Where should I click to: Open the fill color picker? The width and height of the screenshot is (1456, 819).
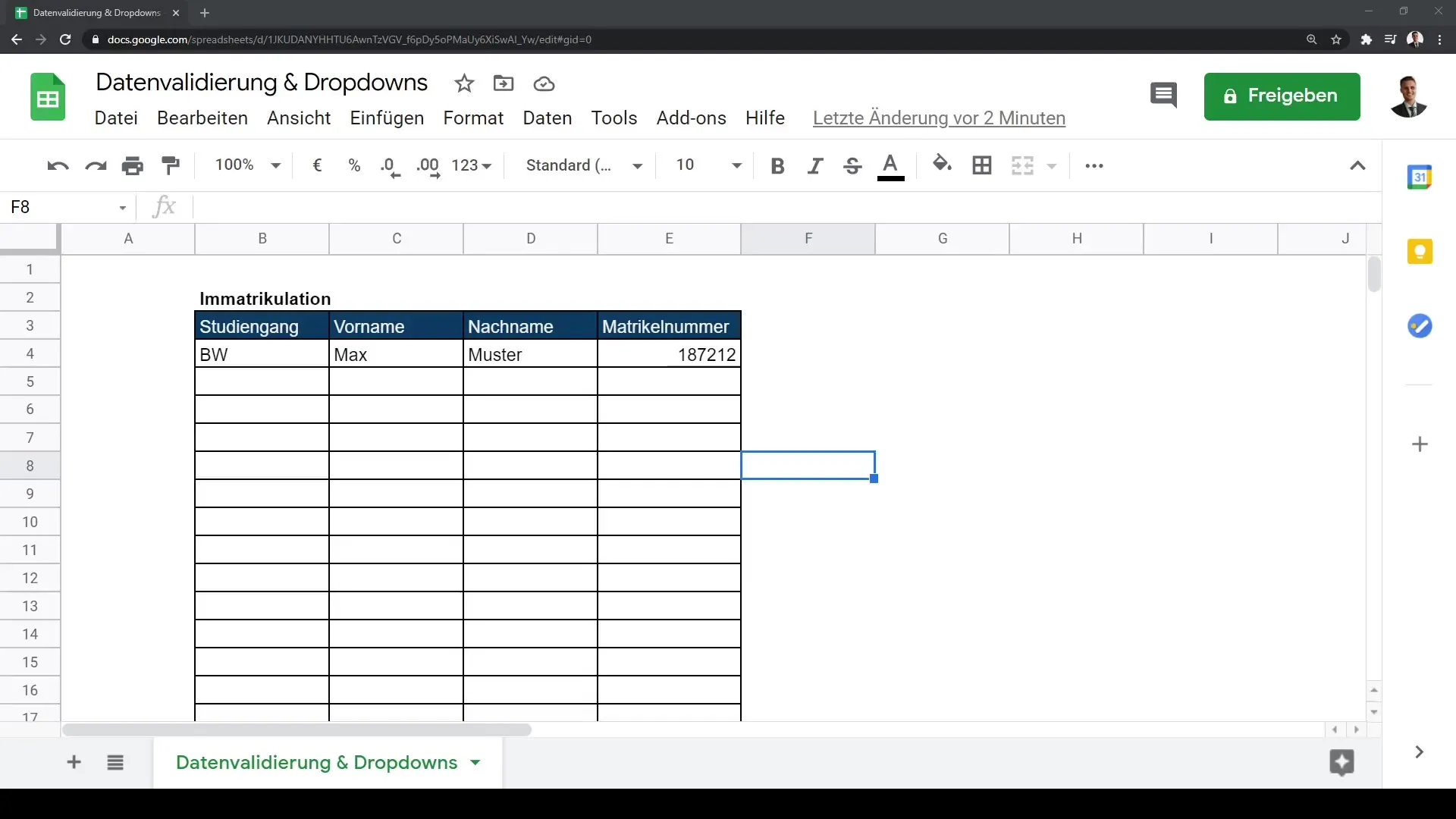[943, 164]
